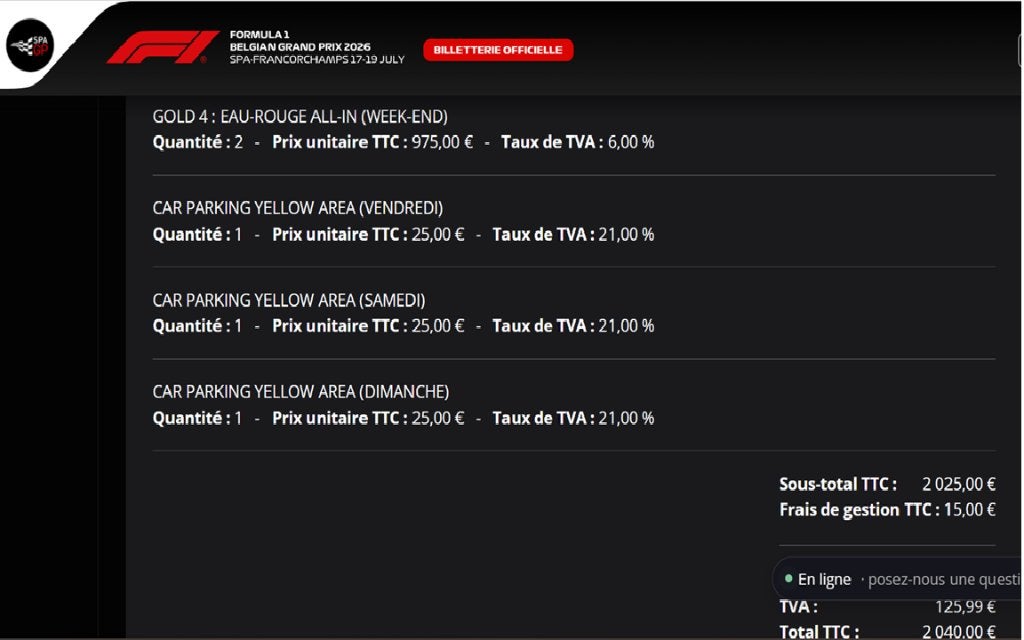
Task: Select the Vendredi parking 25,00 € price
Action: (x=438, y=234)
